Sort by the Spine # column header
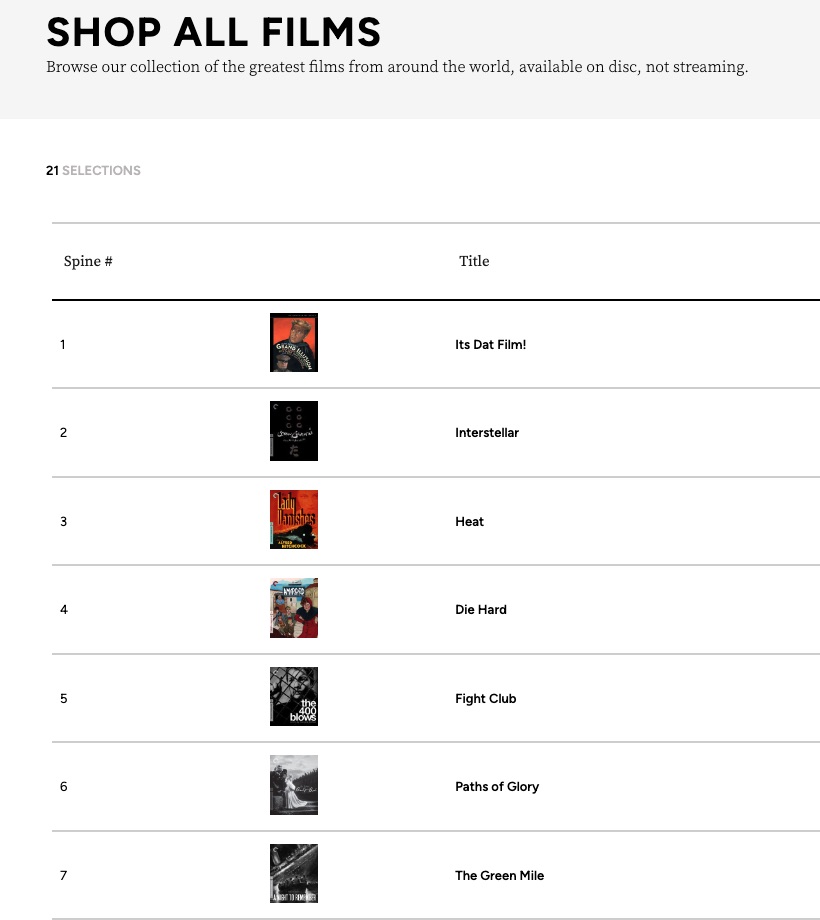 pos(88,262)
